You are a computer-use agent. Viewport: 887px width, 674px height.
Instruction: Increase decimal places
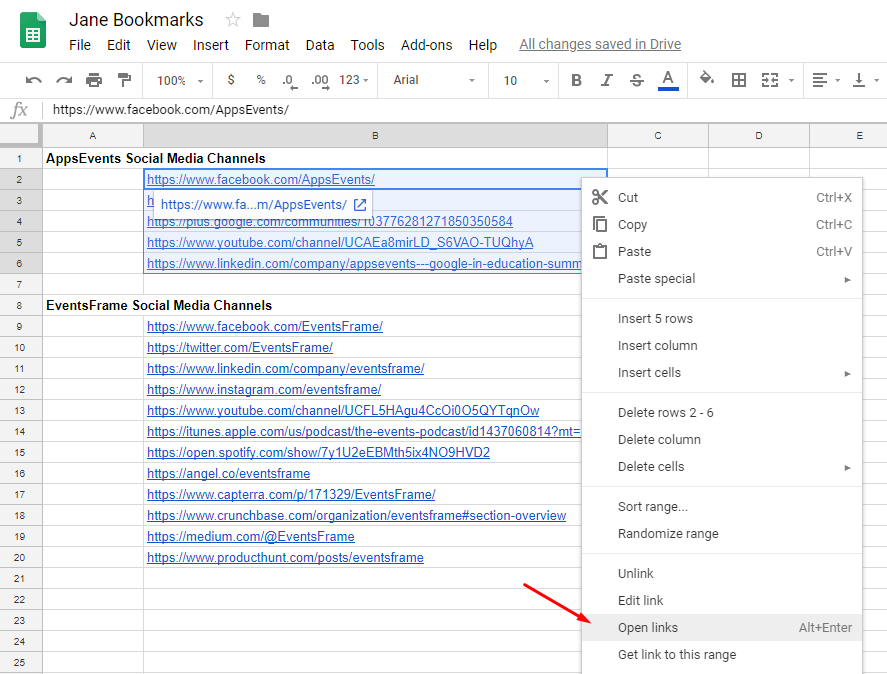(320, 81)
